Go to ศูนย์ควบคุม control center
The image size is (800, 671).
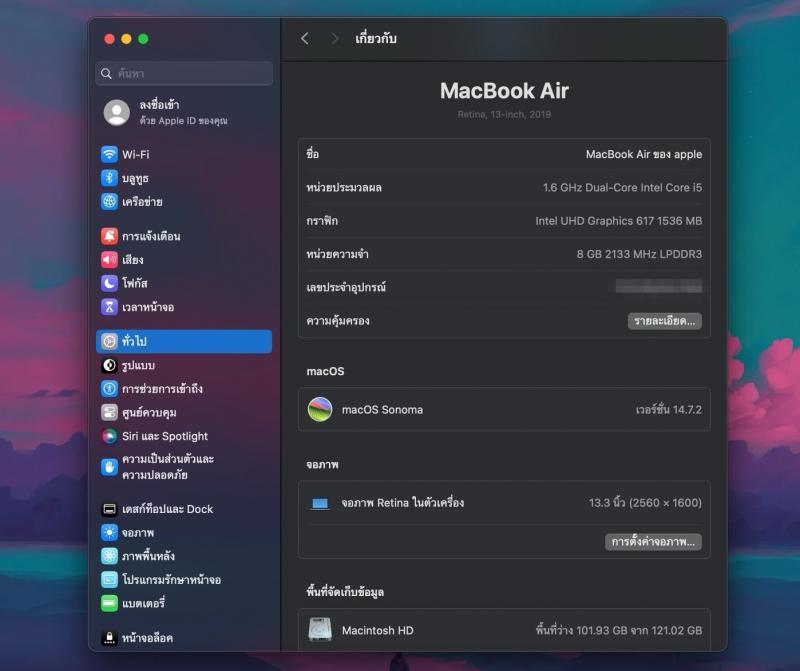point(149,412)
